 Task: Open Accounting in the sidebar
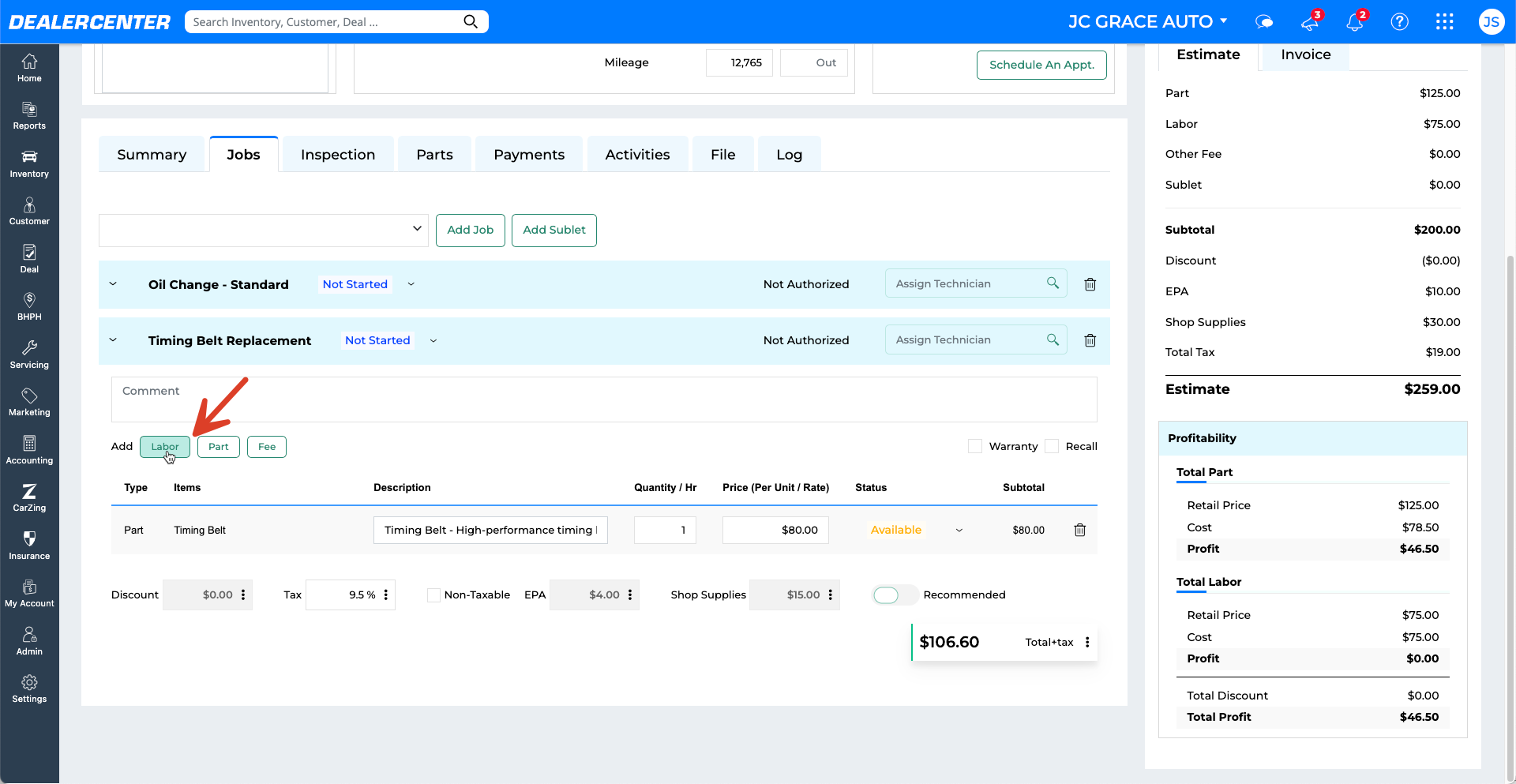point(29,450)
